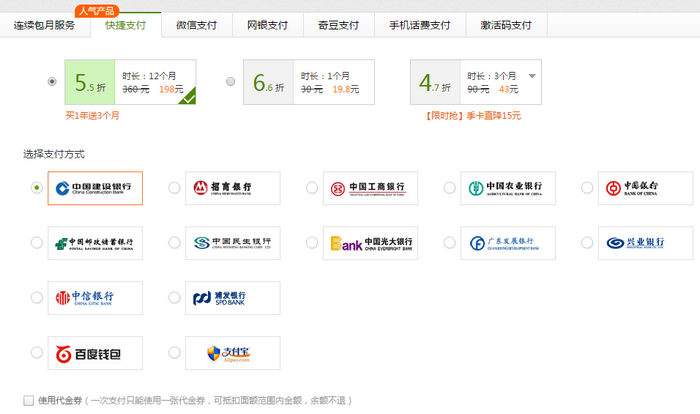
Task: Toggle radio button for 中信银行
Action: [37, 297]
